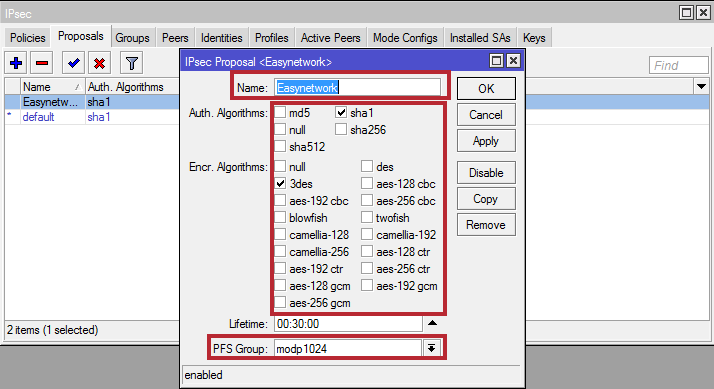Viewport: 714px width, 389px height.
Task: Click the Lifetime 00:30:00 field
Action: pyautogui.click(x=348, y=324)
